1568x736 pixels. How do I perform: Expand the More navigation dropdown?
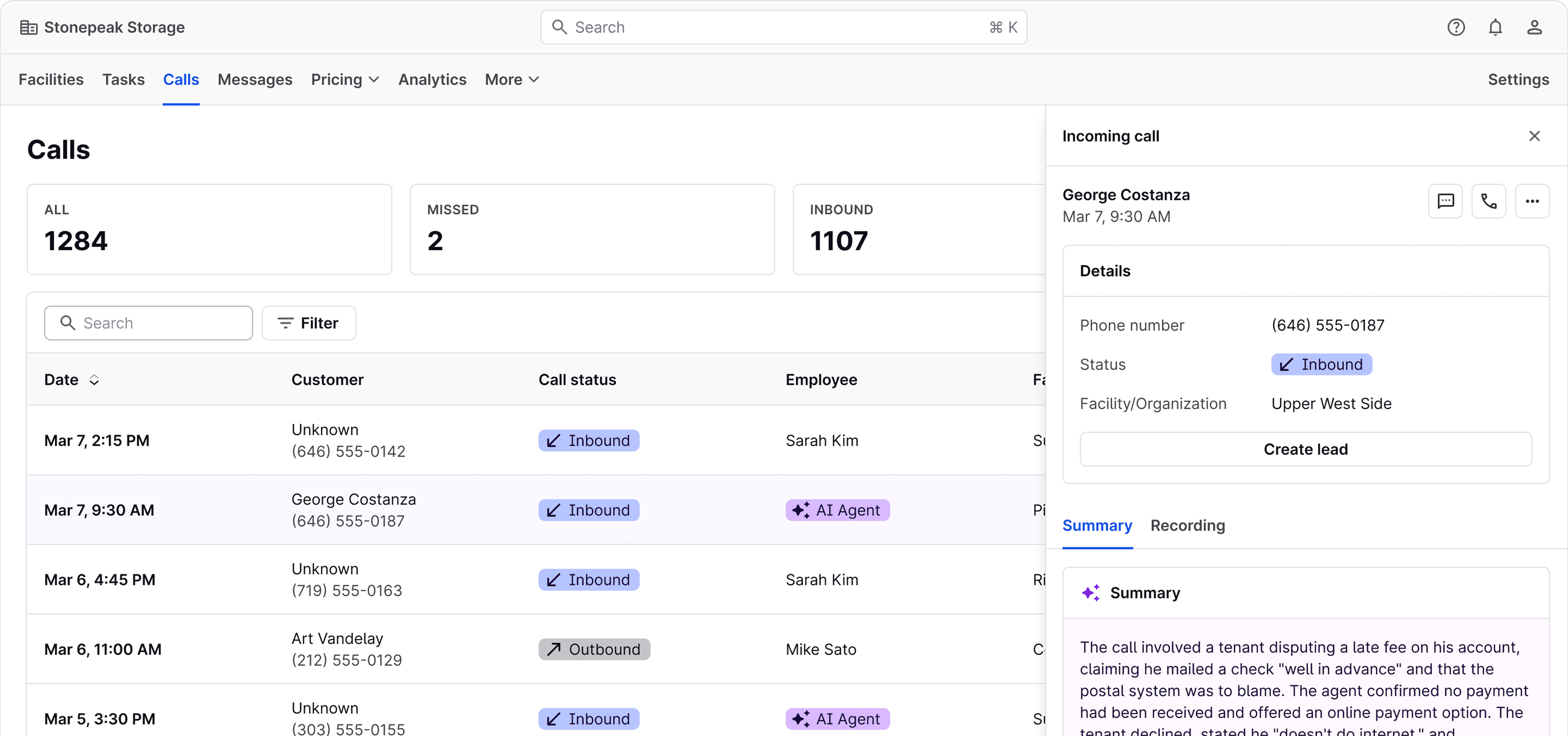coord(511,80)
